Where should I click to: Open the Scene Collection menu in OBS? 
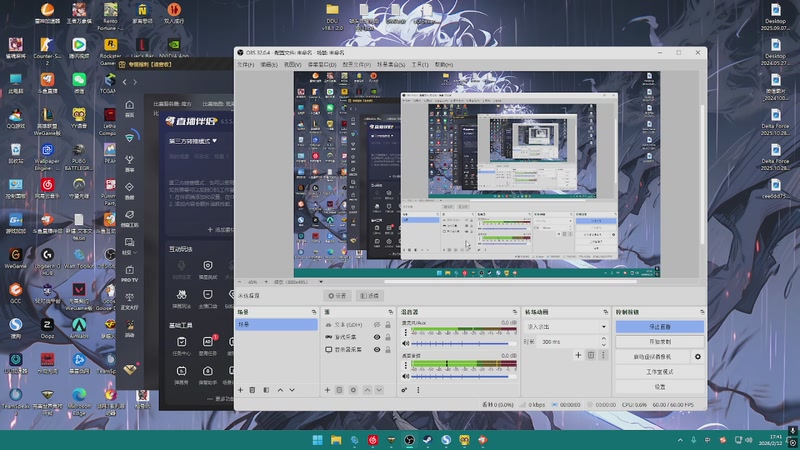pyautogui.click(x=391, y=65)
